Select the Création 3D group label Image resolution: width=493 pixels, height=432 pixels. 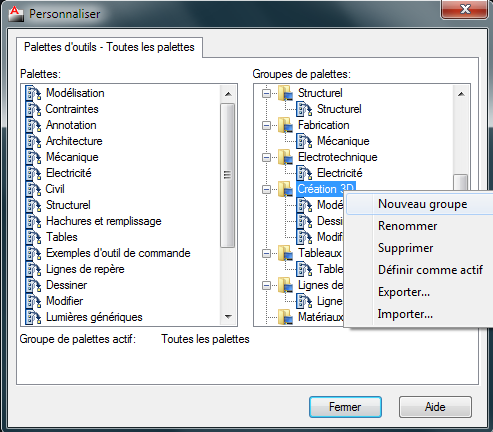[326, 189]
